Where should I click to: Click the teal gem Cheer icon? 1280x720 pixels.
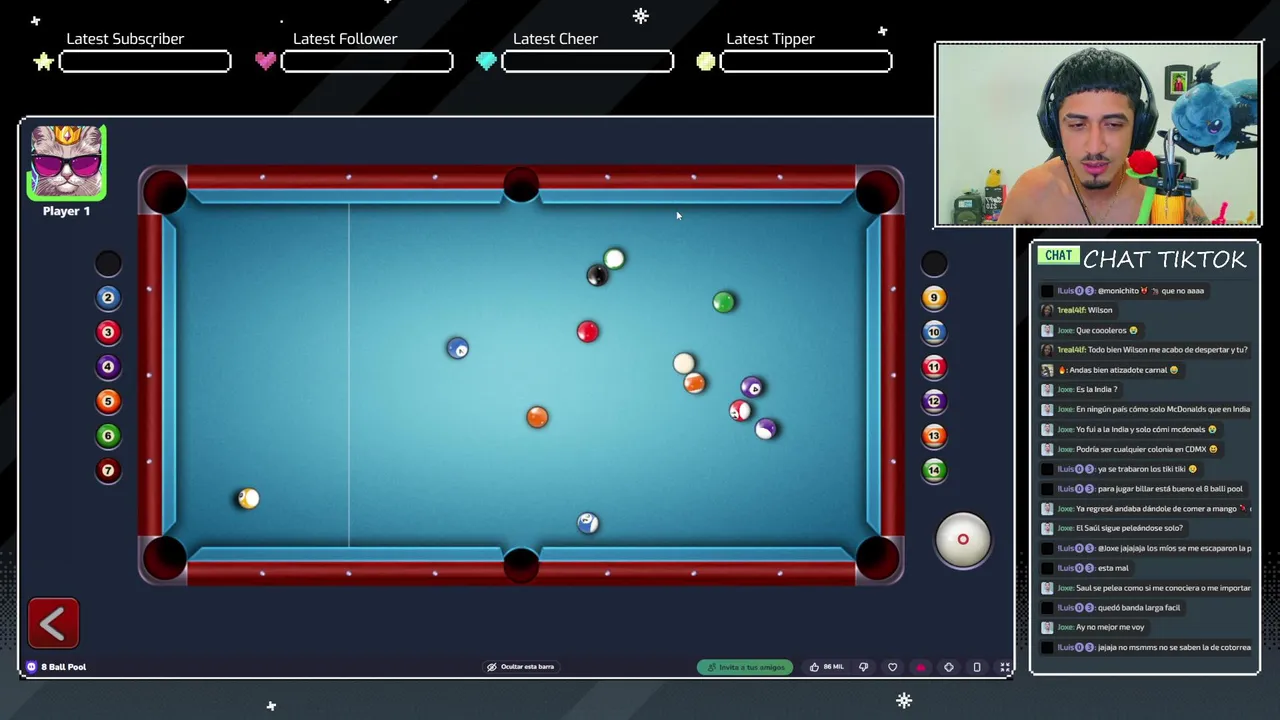pos(486,62)
